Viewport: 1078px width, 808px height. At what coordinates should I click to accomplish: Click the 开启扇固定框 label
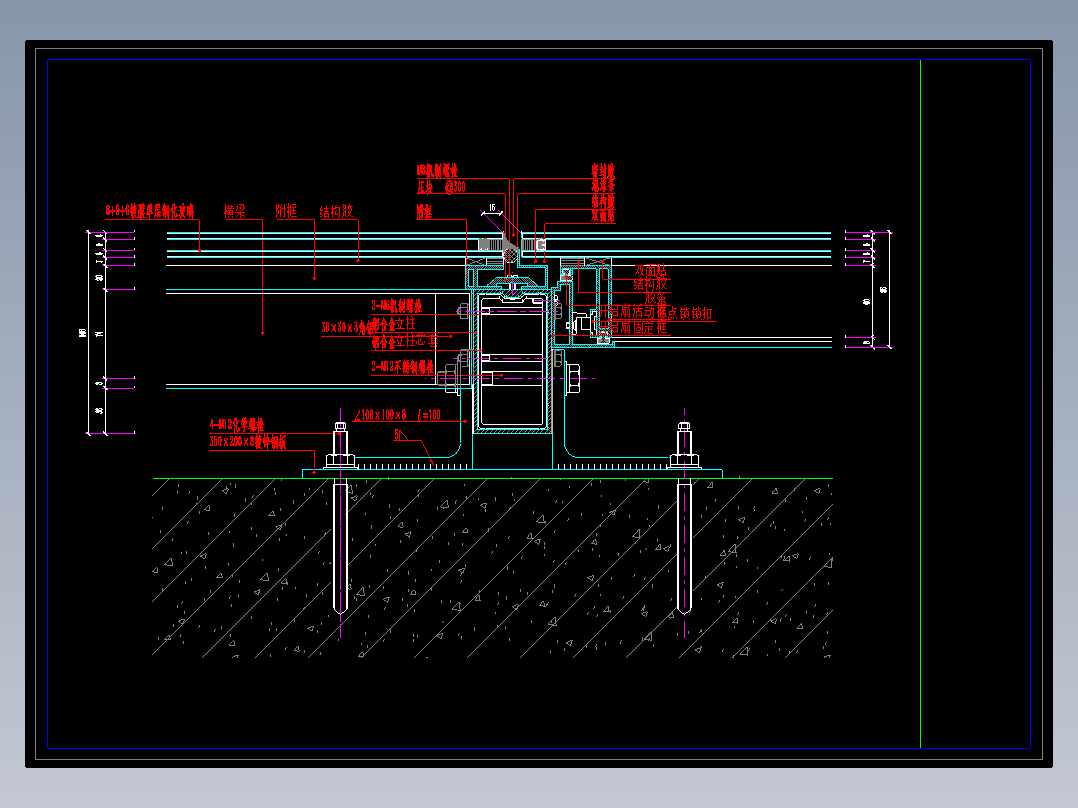[x=633, y=327]
